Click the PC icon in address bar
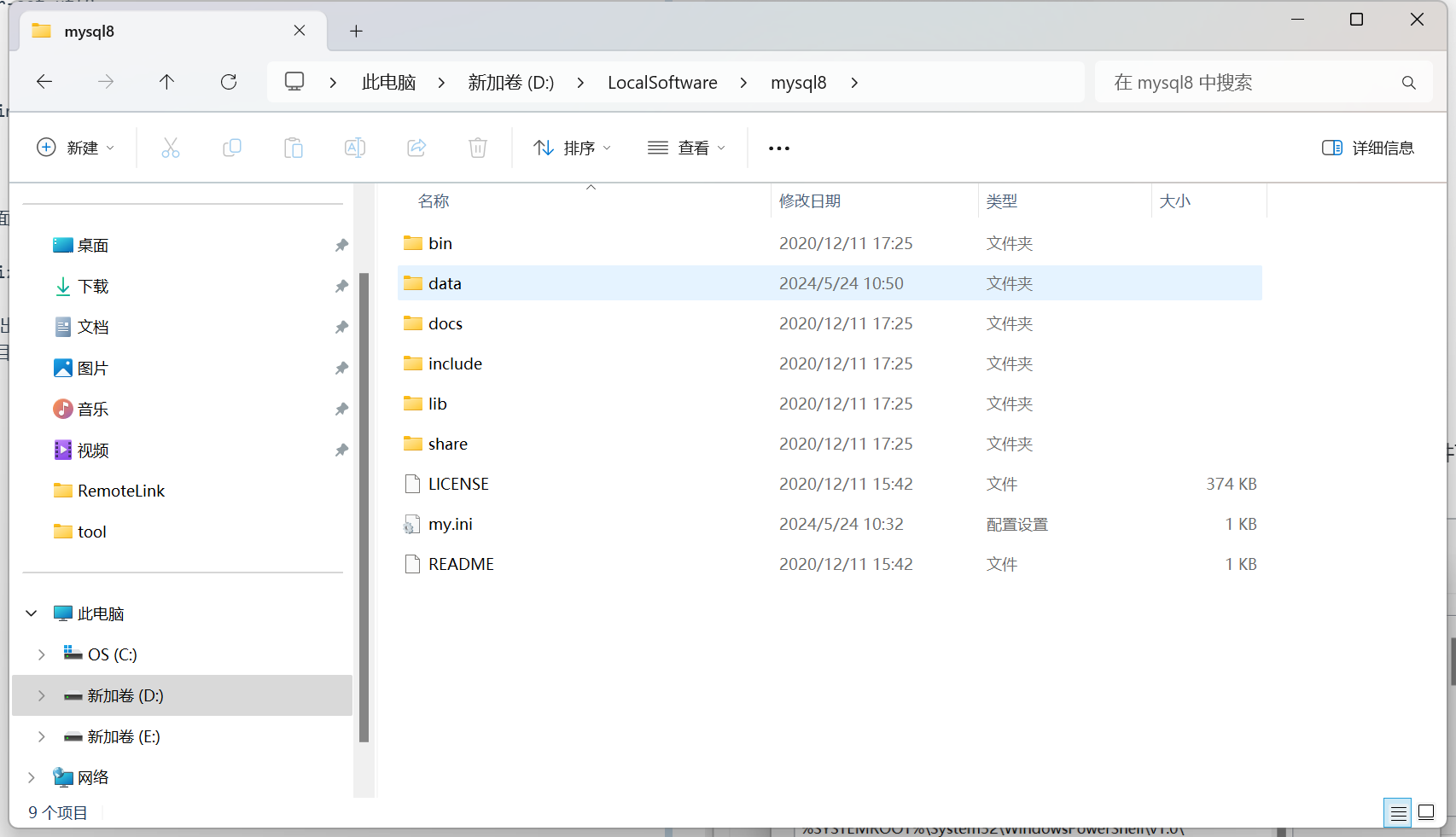 294,82
